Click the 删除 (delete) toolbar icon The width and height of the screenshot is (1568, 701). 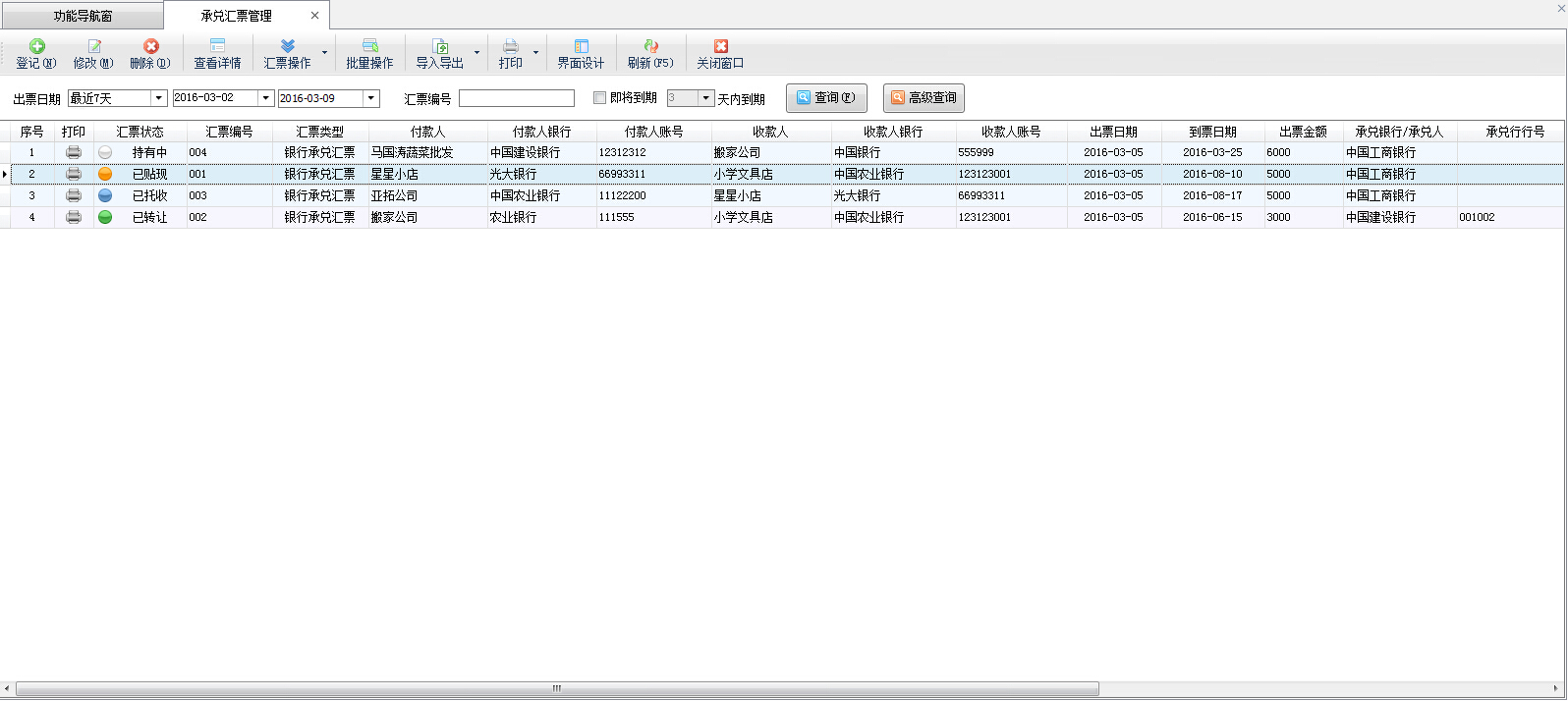pyautogui.click(x=150, y=47)
